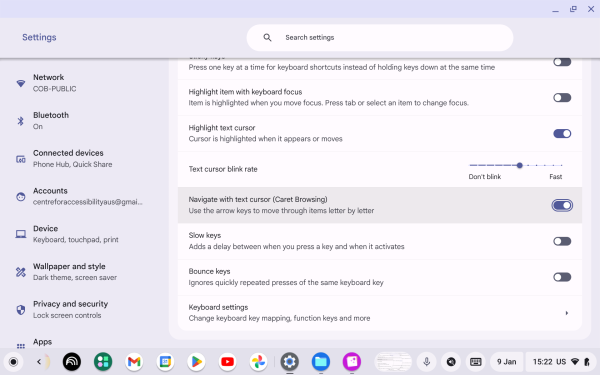
Task: Click the 'Text cursor blink rate' label
Action: (x=223, y=169)
